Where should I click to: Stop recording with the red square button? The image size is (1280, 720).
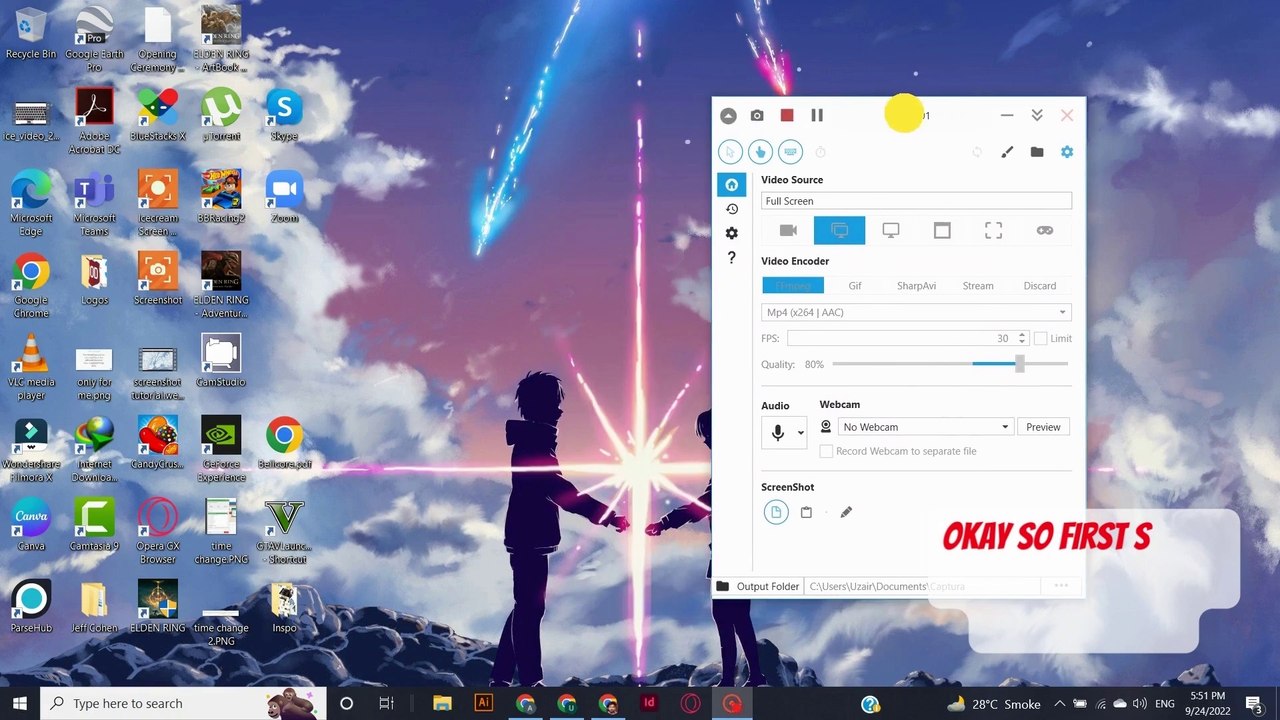[x=787, y=116]
